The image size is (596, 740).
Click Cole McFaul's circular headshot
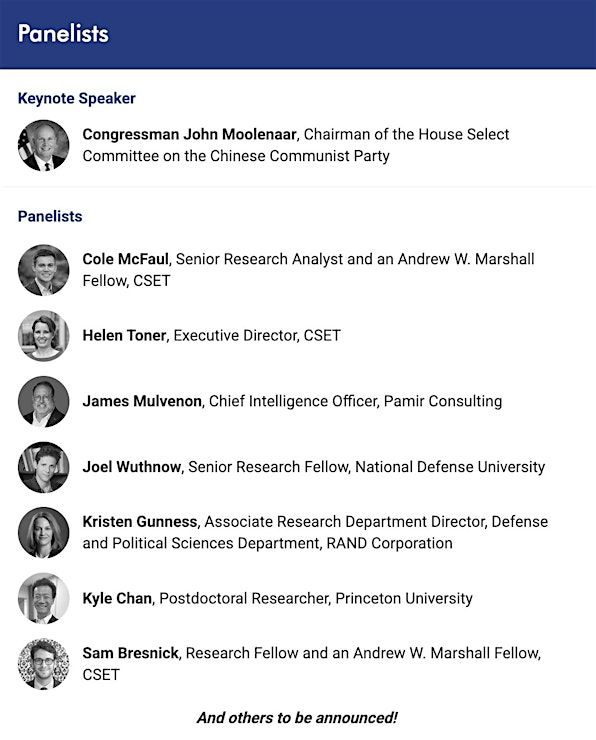[43, 270]
